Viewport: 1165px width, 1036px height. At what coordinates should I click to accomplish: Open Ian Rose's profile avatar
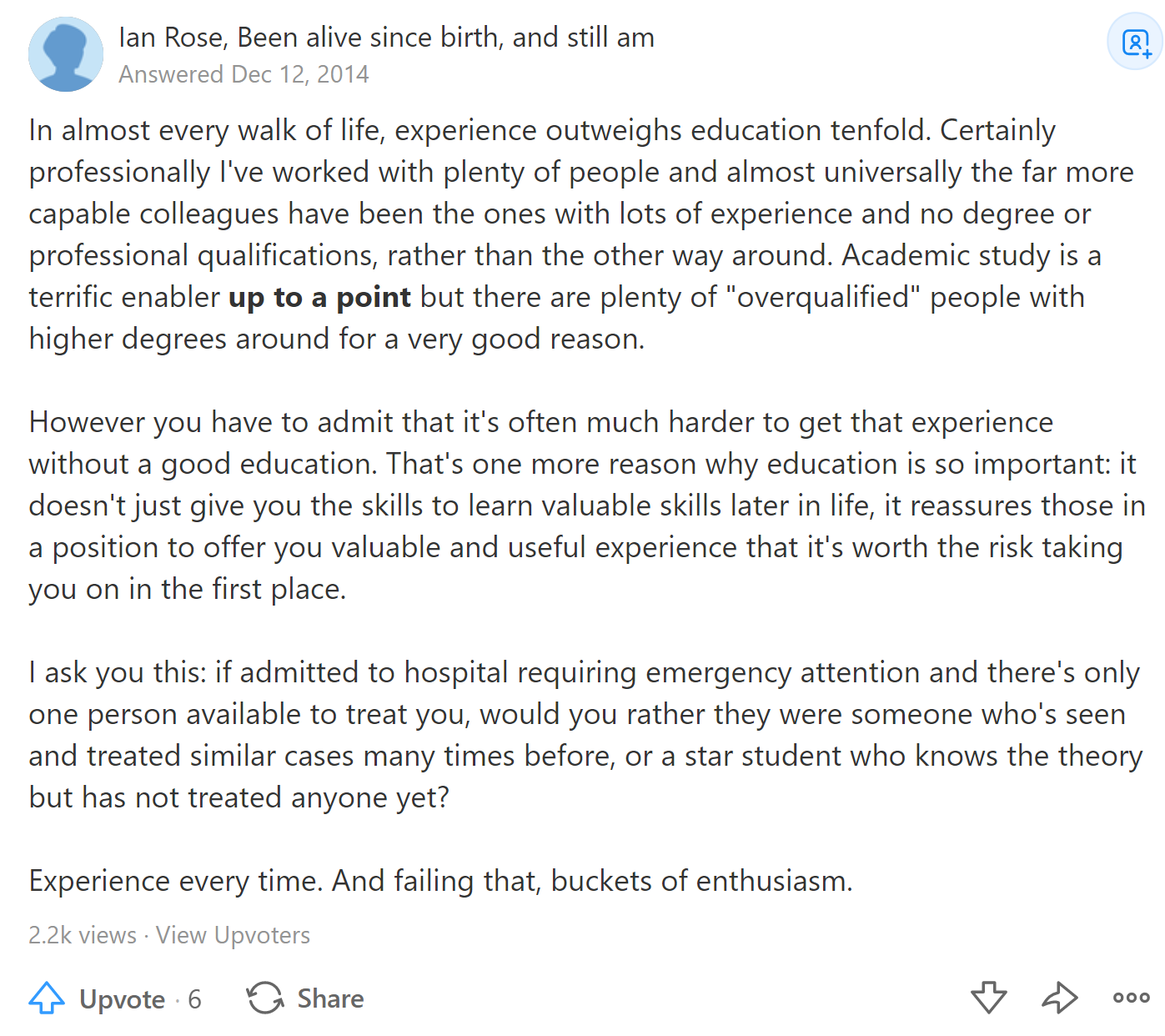[x=66, y=54]
